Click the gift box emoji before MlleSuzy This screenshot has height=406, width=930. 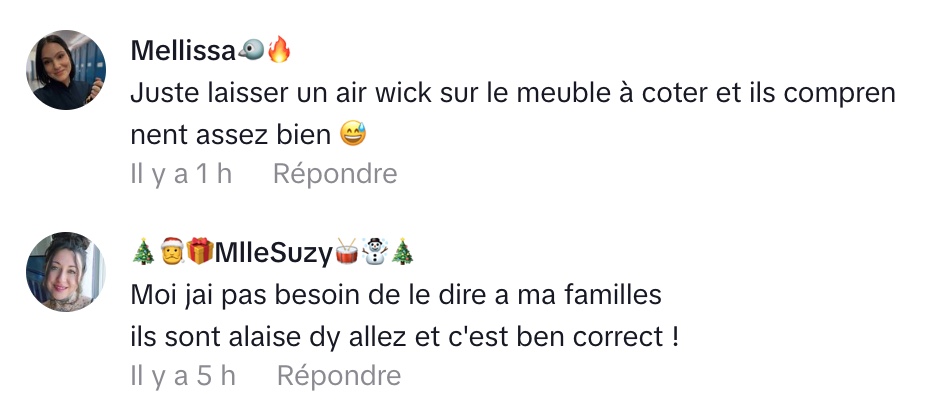200,251
